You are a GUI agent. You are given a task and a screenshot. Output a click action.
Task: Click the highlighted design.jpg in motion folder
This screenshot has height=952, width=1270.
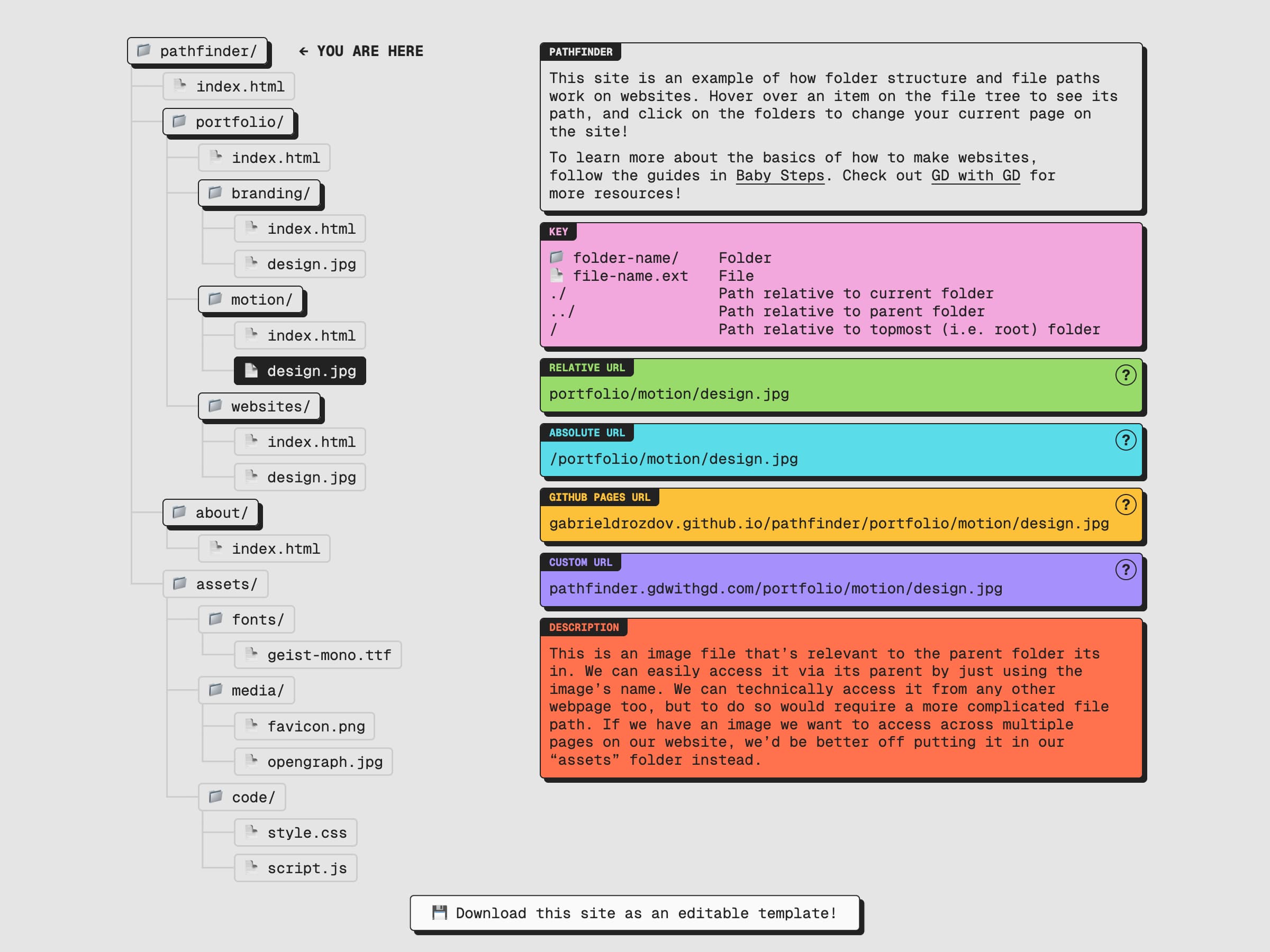300,371
